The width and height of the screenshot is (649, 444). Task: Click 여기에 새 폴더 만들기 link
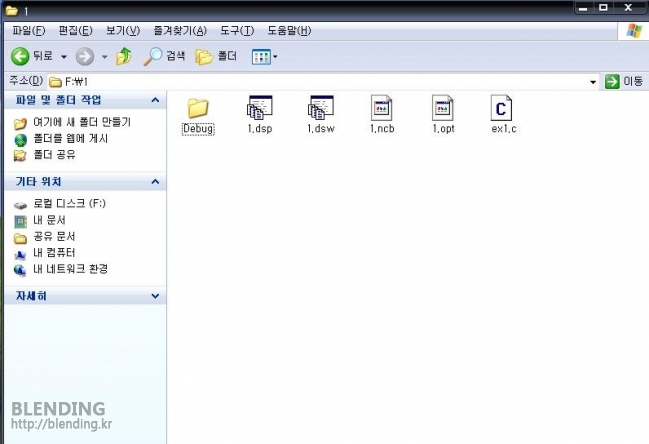click(x=82, y=122)
